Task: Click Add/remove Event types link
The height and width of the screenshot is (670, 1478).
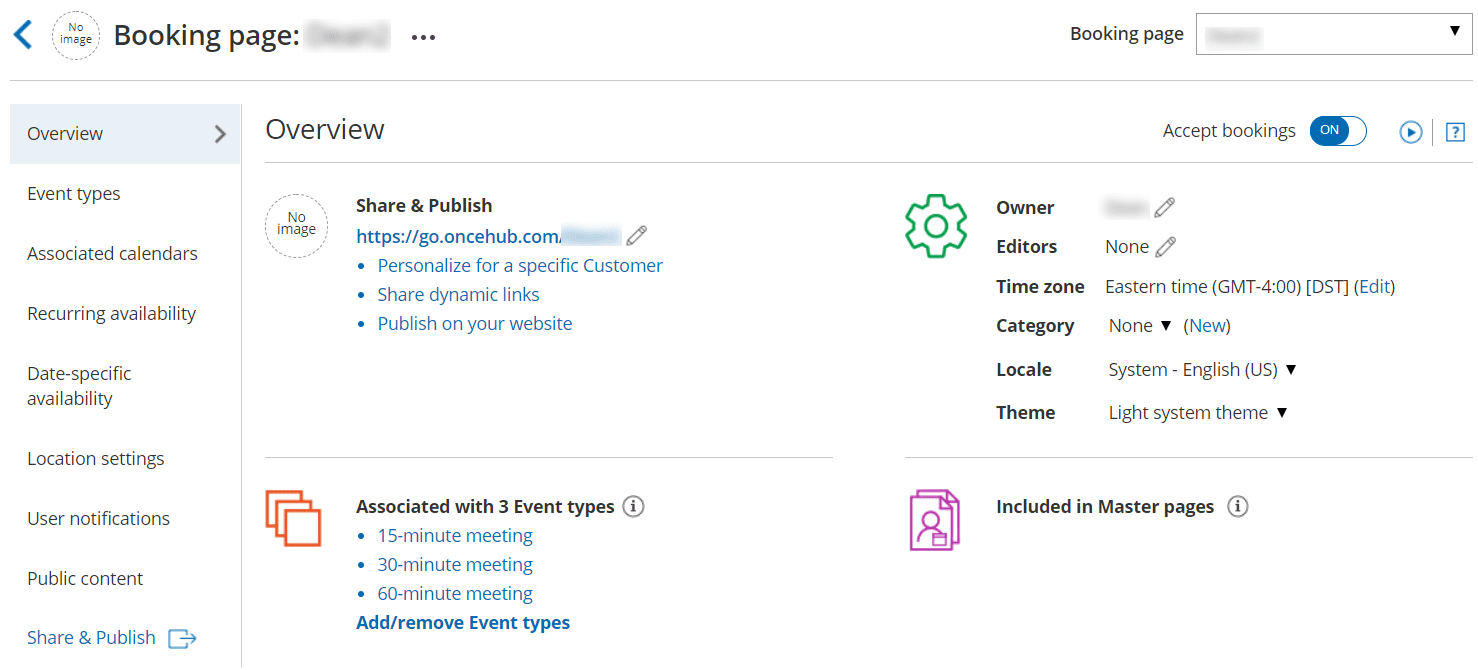Action: click(463, 623)
